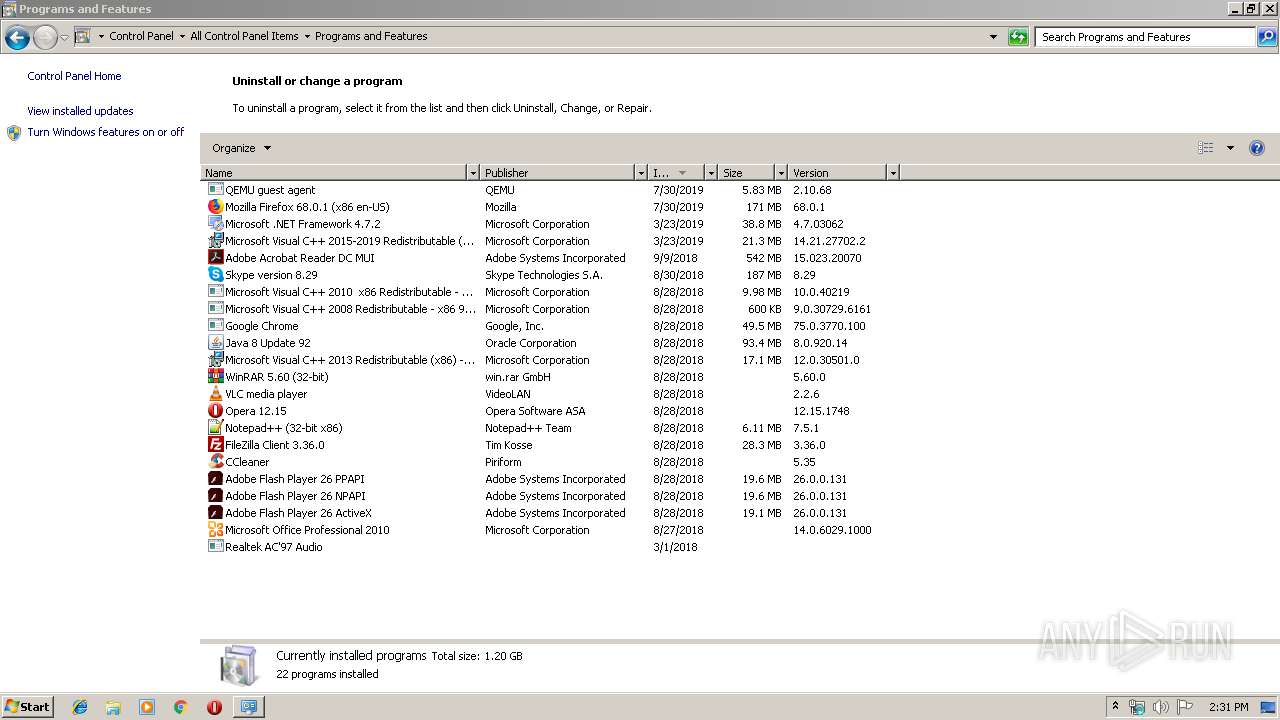Click the Microsoft .NET Framework 4.7.2 icon
This screenshot has width=1280, height=720.
[215, 224]
